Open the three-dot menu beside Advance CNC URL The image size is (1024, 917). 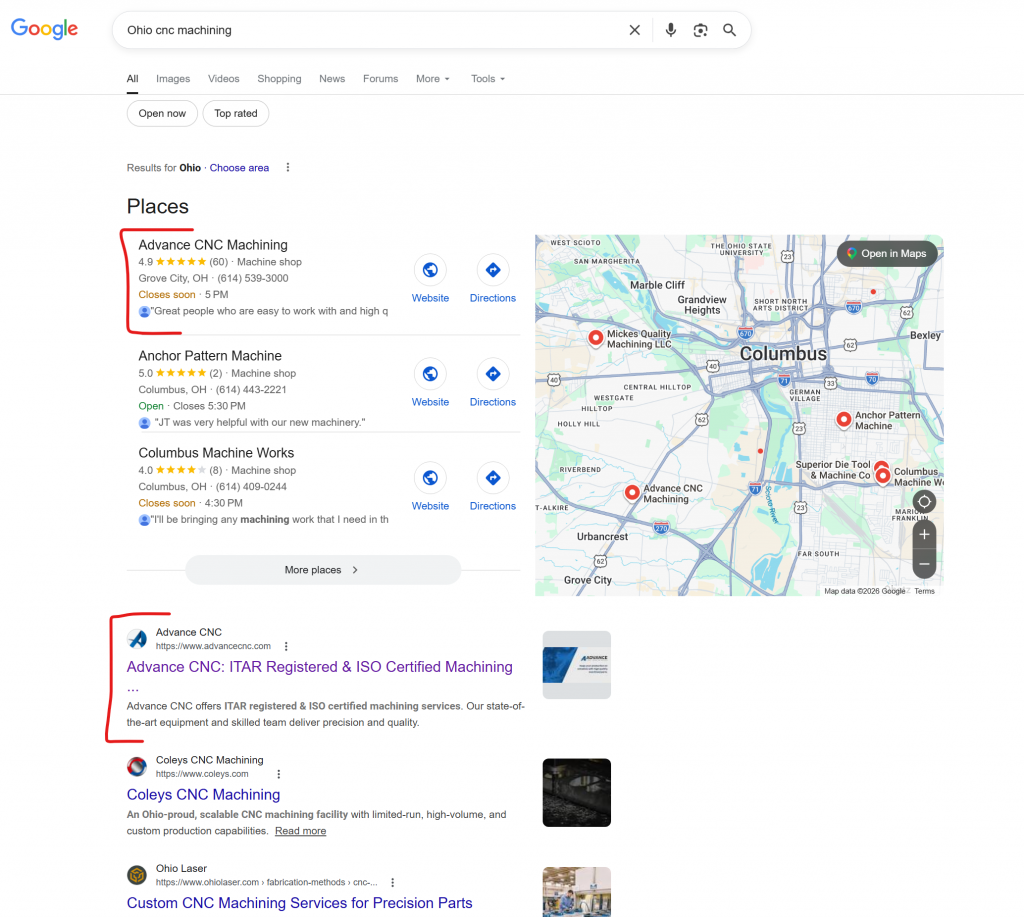[286, 645]
